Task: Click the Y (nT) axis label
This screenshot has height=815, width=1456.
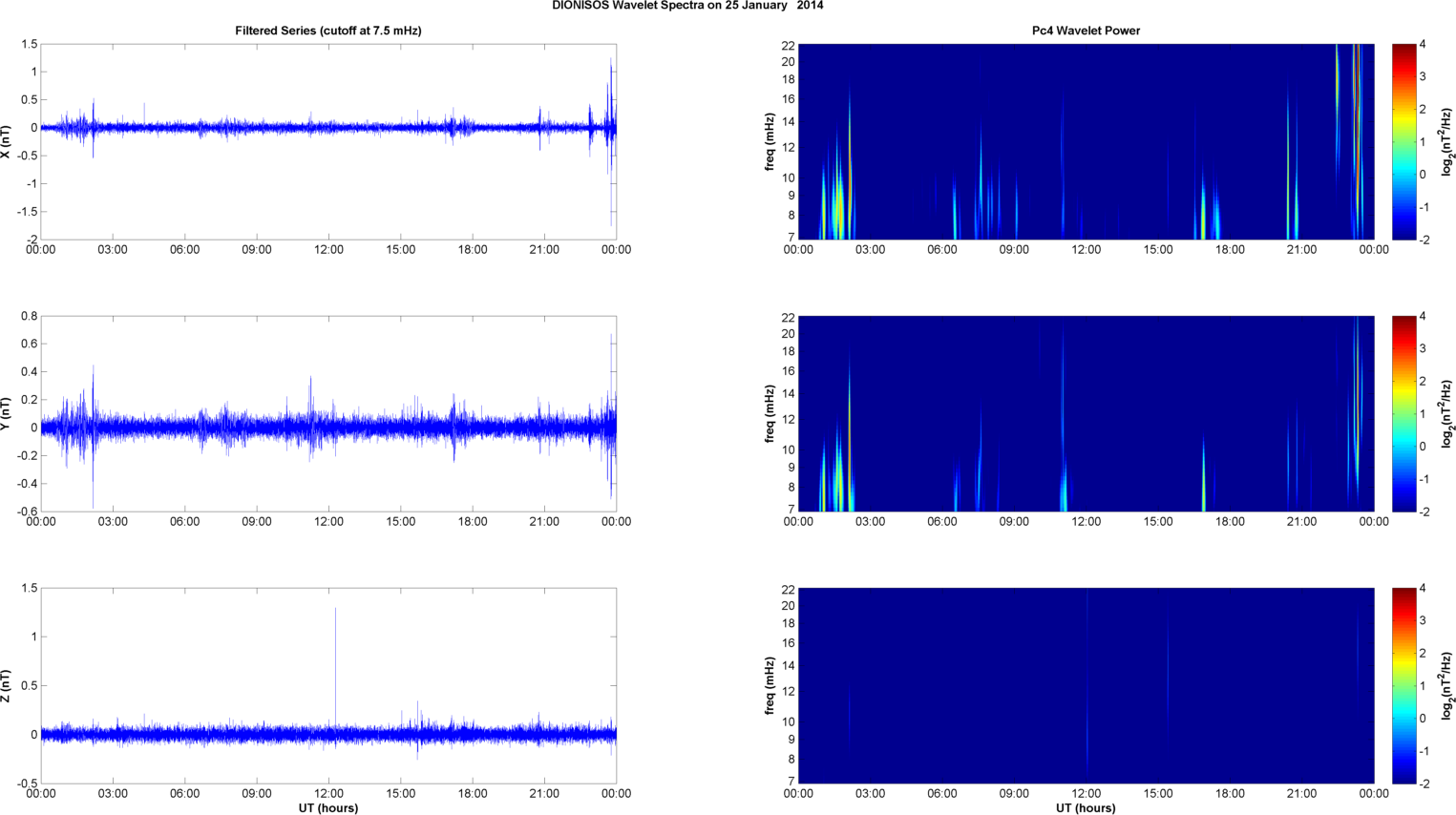Action: (x=6, y=413)
